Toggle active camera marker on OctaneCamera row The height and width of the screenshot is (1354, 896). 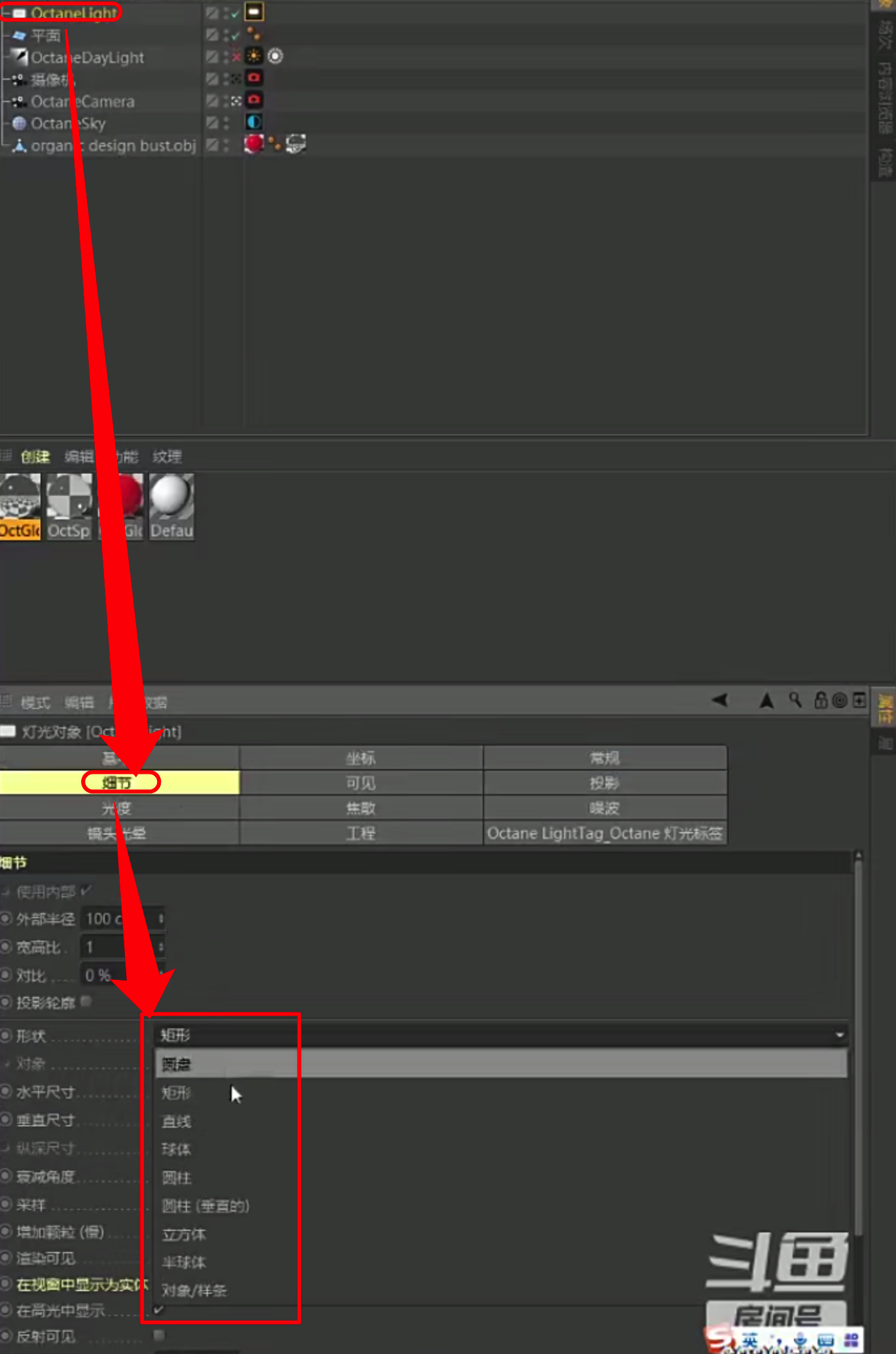coord(236,101)
